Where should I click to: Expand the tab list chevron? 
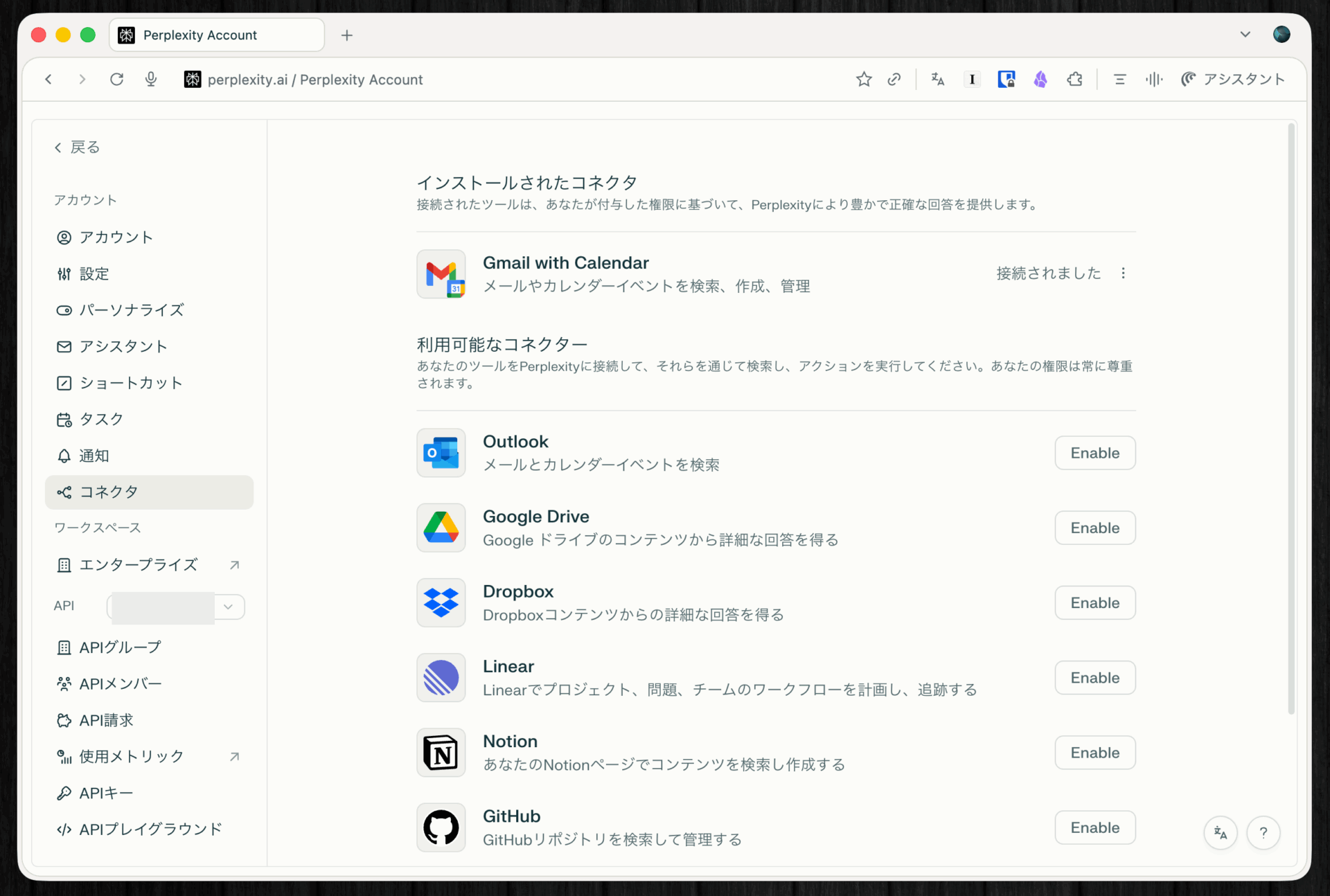tap(1245, 35)
